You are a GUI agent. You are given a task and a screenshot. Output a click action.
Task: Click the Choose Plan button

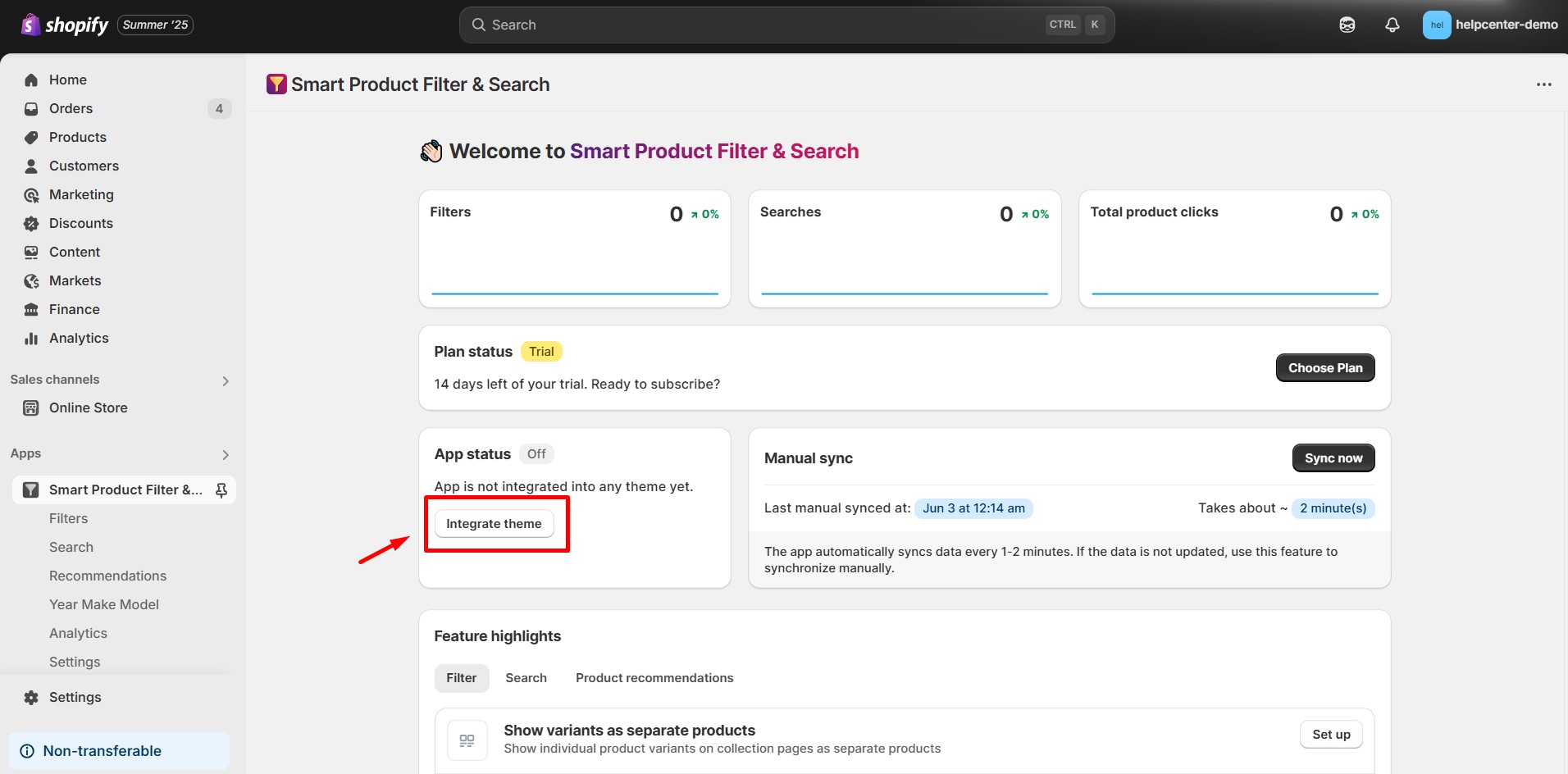coord(1325,367)
